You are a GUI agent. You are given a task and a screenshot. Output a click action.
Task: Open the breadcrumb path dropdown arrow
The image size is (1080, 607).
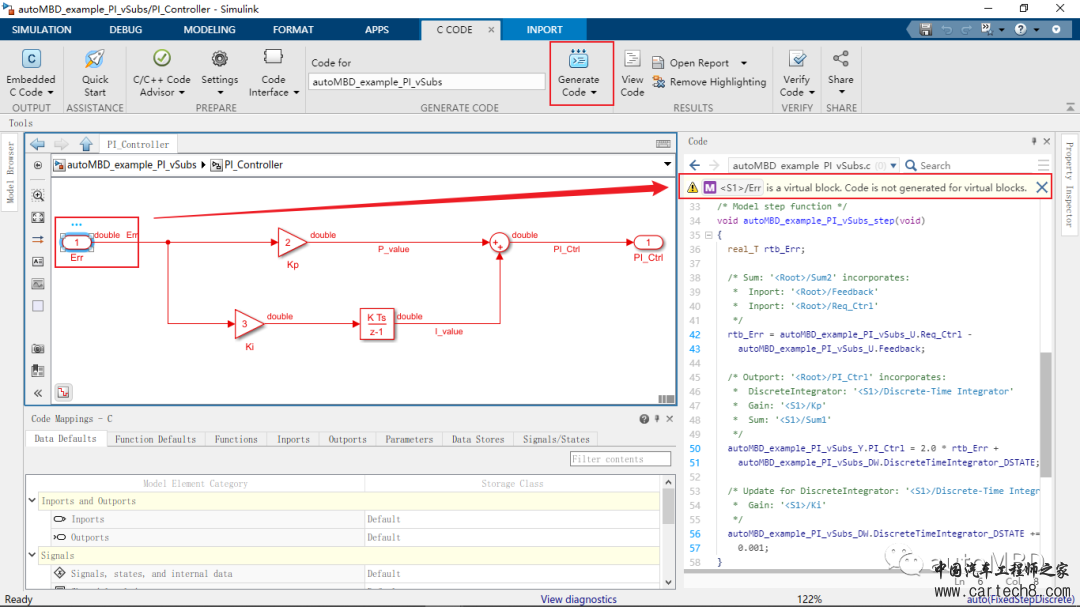coord(667,165)
